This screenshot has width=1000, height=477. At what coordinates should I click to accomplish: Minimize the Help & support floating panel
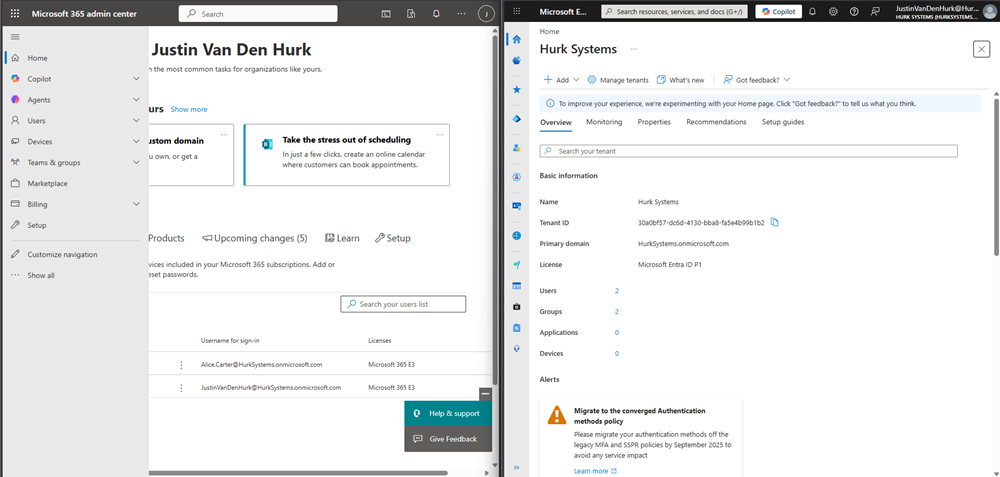tap(485, 394)
